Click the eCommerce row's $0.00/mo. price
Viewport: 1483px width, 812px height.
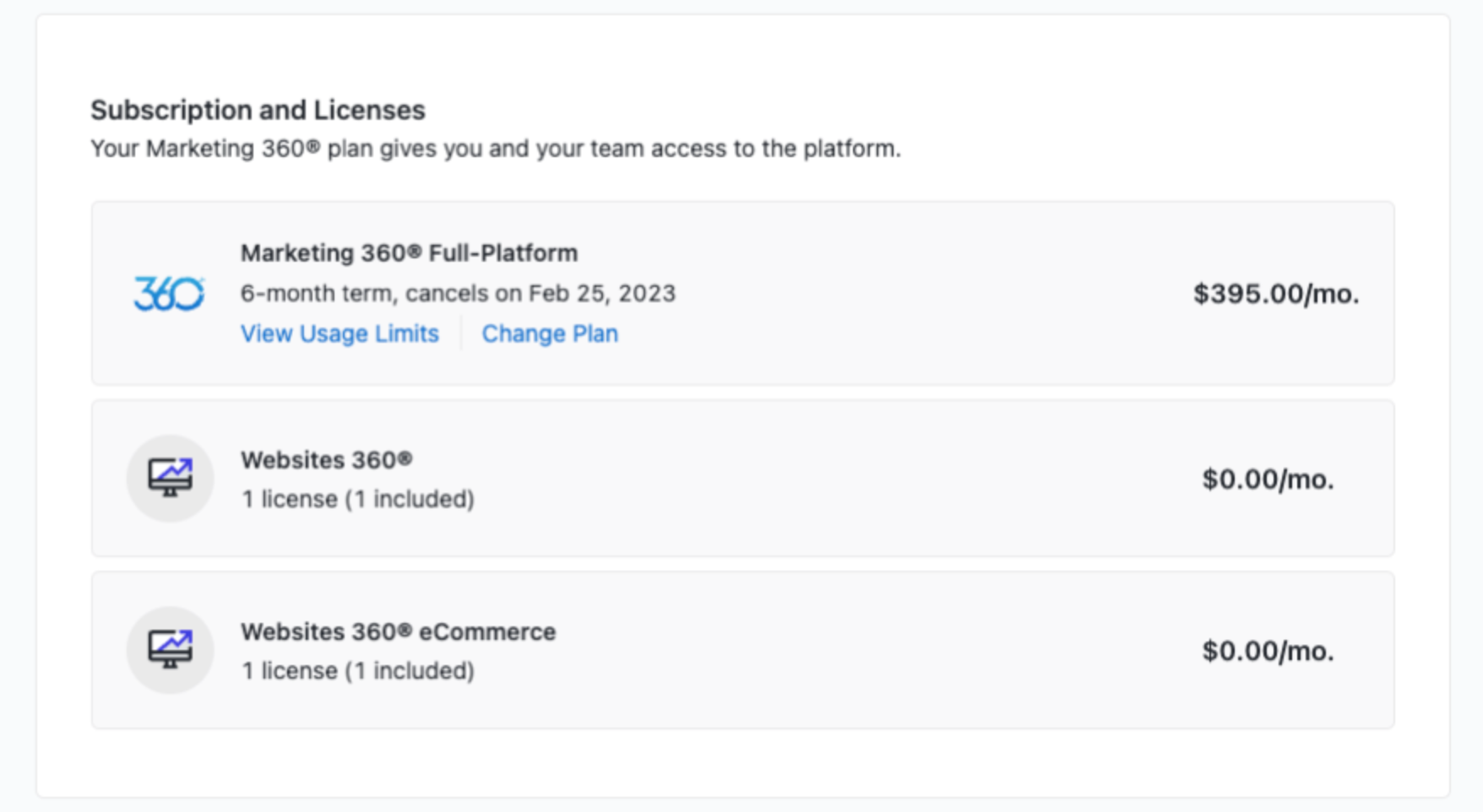point(1268,651)
